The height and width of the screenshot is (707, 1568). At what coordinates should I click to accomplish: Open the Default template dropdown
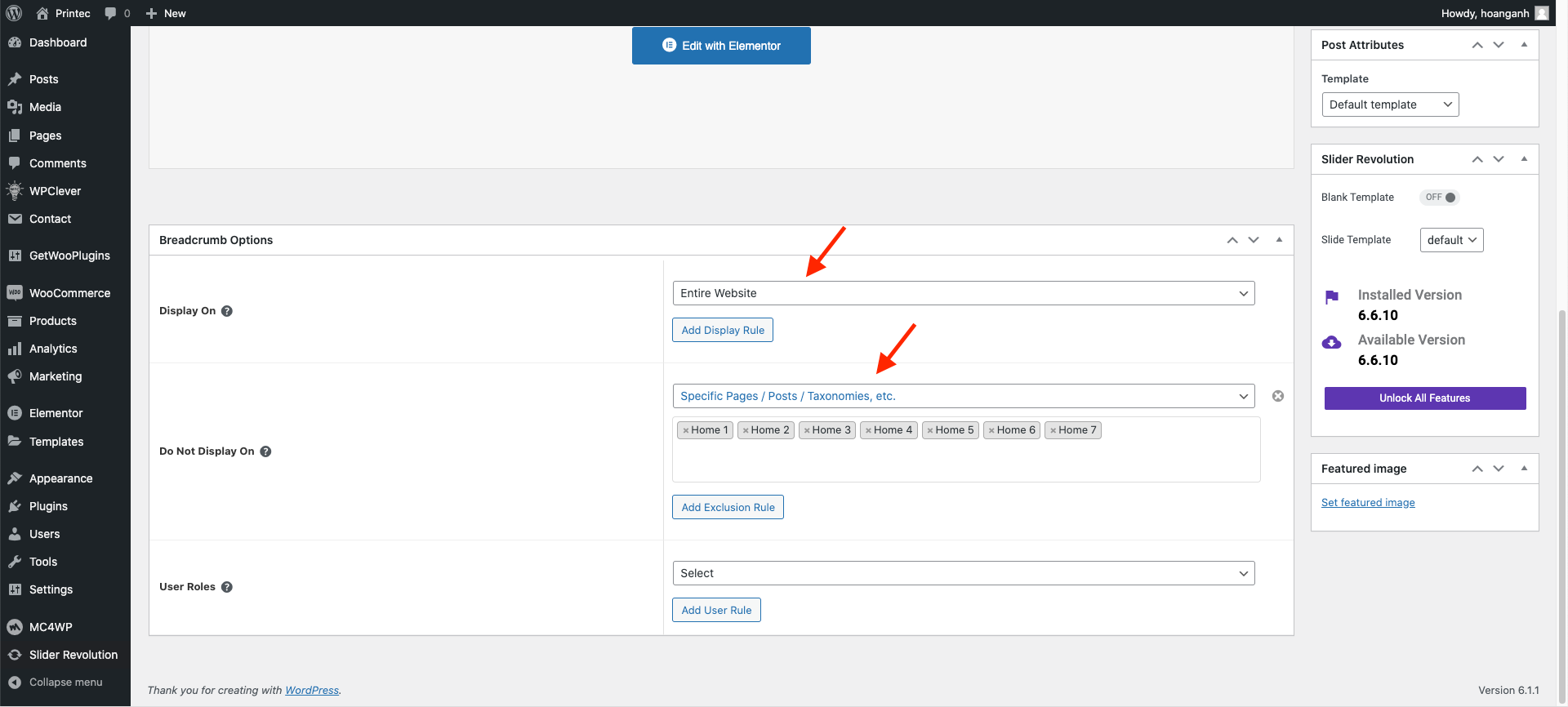pos(1389,104)
